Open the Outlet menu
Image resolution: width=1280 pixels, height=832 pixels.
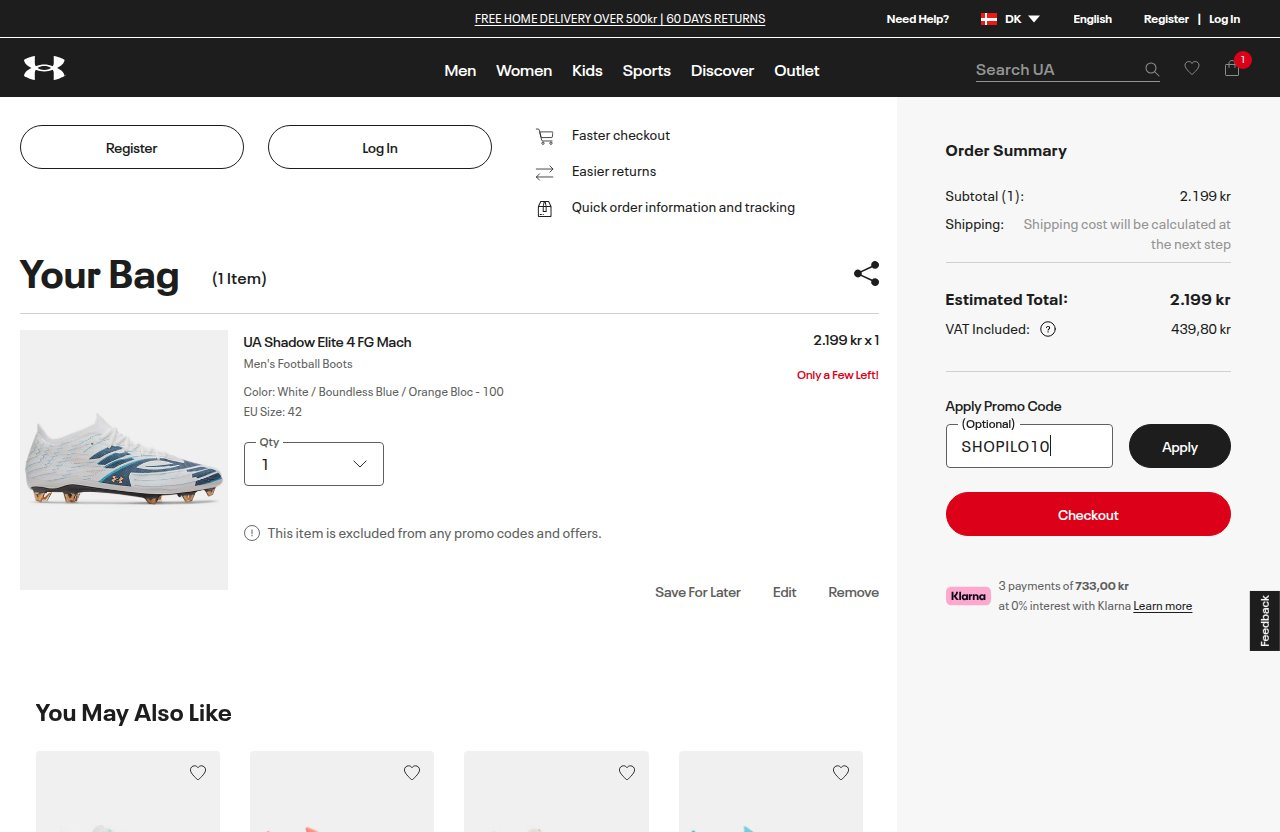(x=797, y=70)
